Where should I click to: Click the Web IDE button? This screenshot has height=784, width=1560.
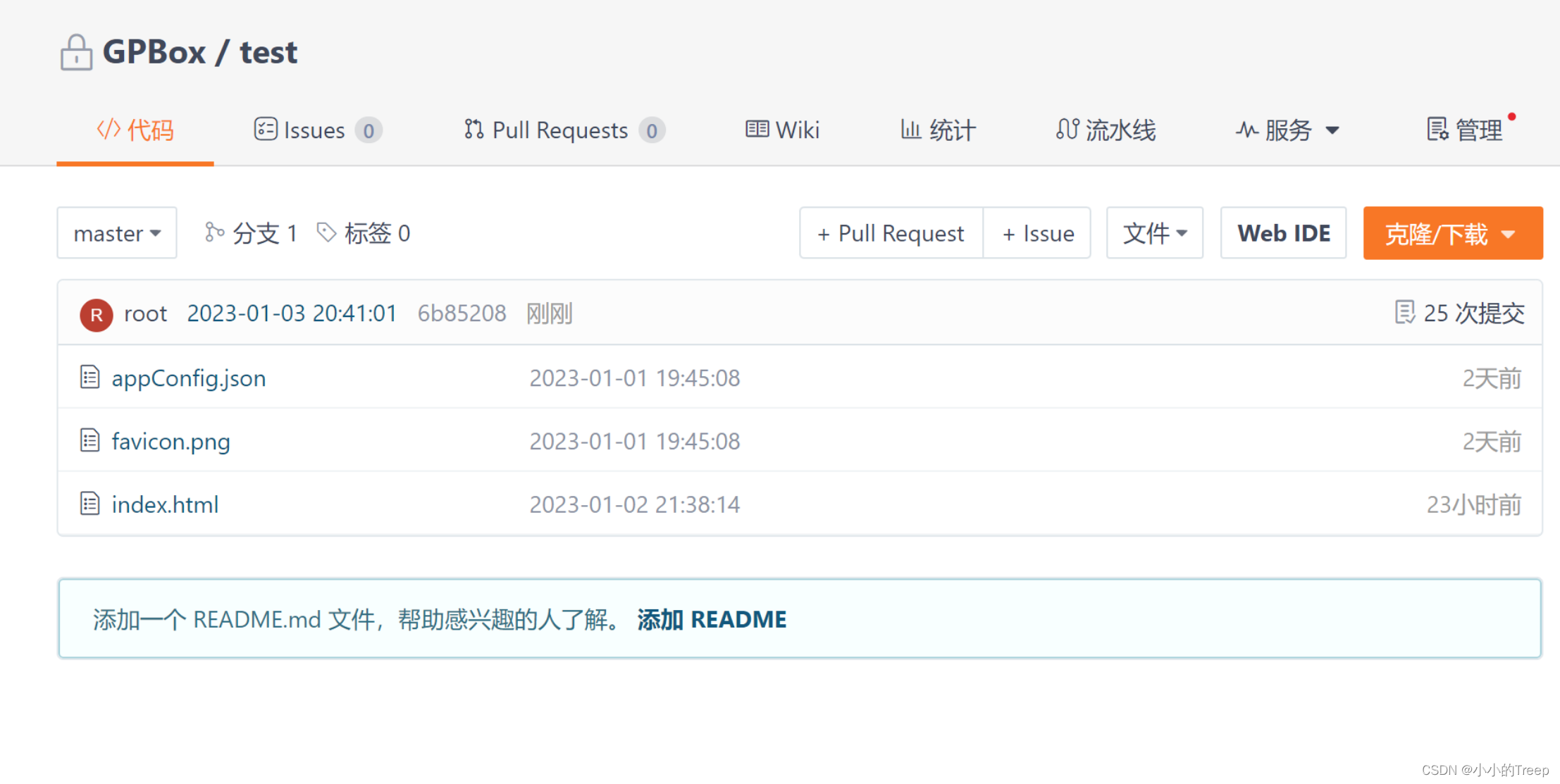pos(1283,233)
